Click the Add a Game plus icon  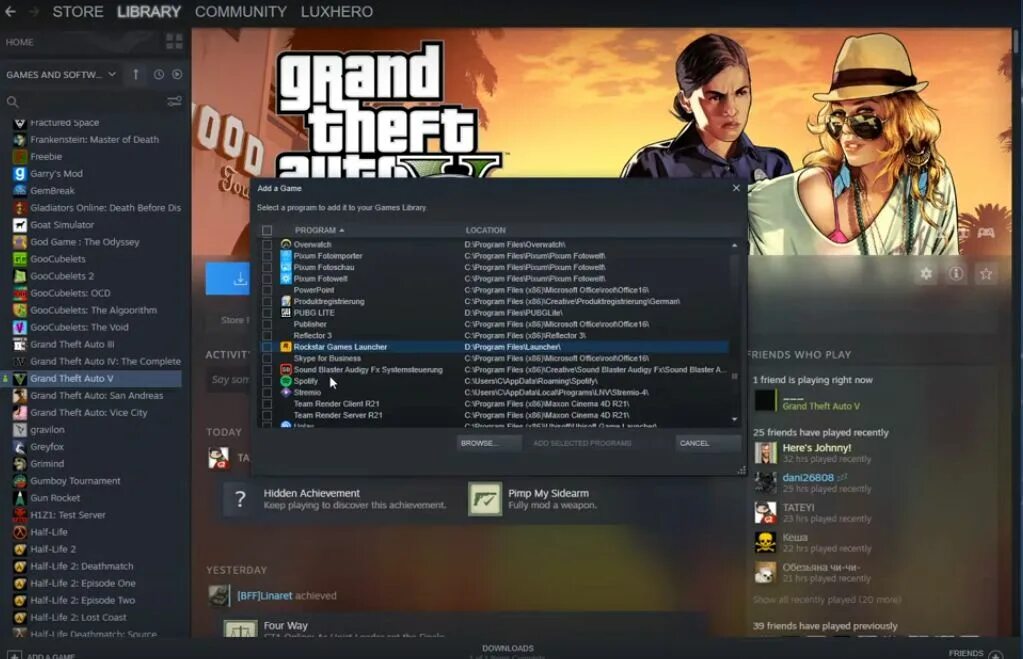pos(14,654)
